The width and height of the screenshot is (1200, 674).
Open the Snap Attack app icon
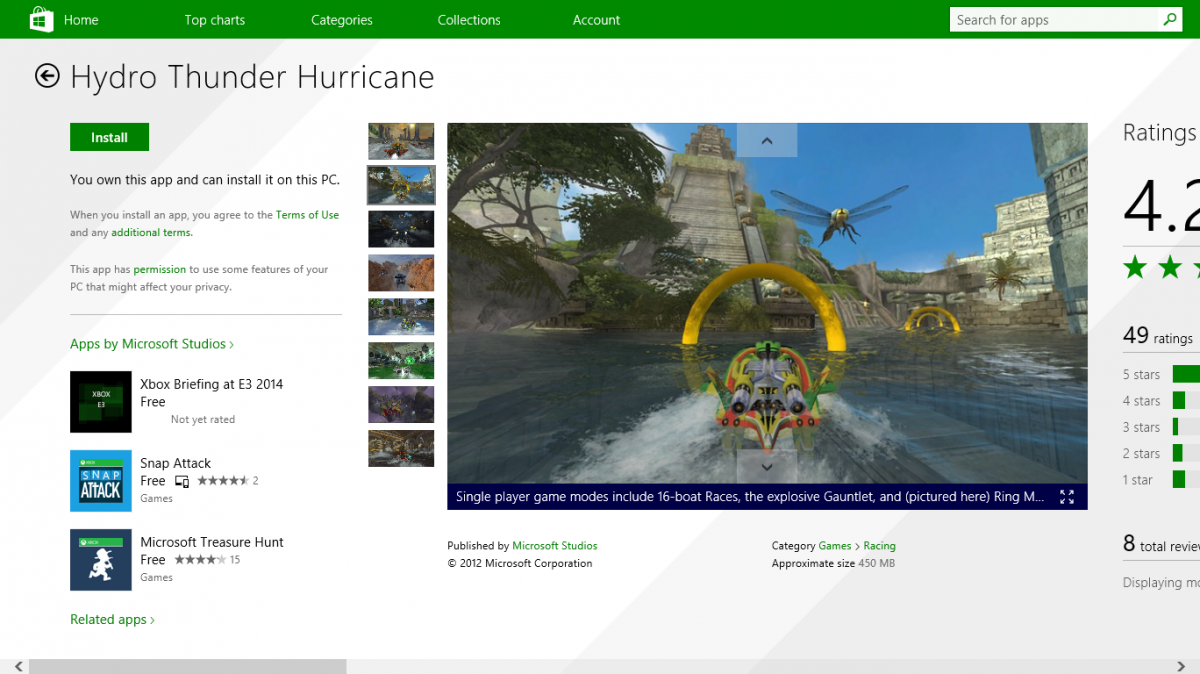click(101, 481)
